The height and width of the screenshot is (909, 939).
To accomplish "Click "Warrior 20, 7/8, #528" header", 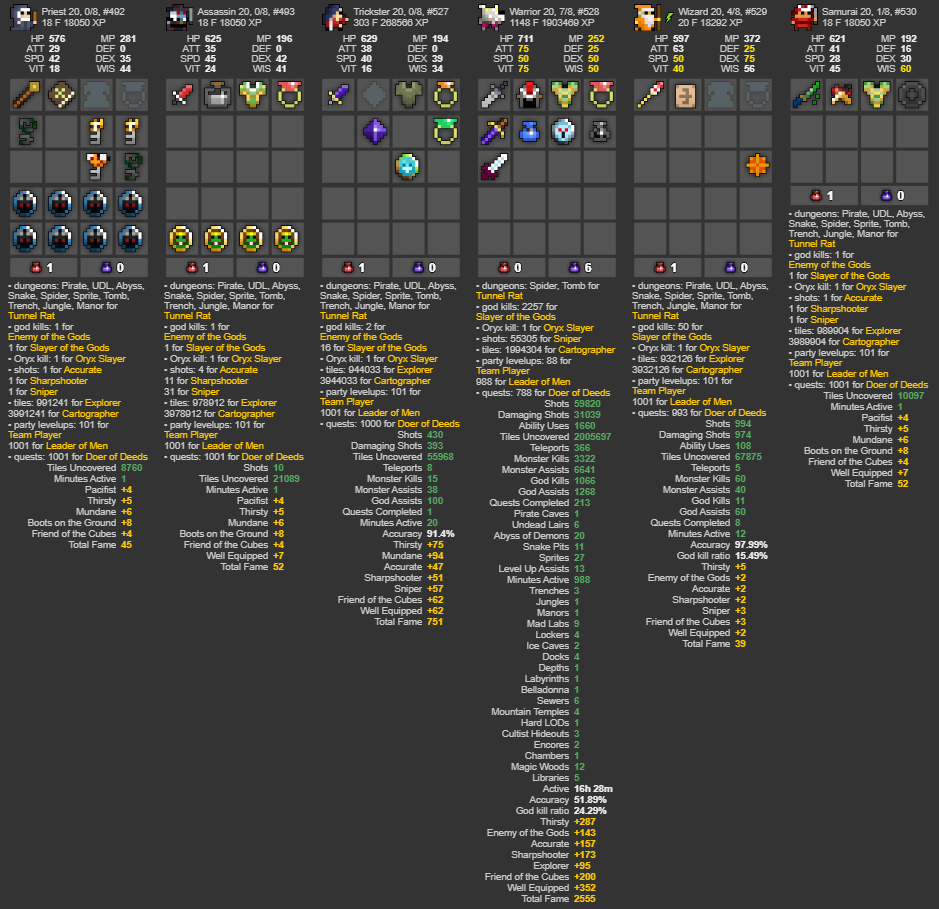I will click(556, 11).
